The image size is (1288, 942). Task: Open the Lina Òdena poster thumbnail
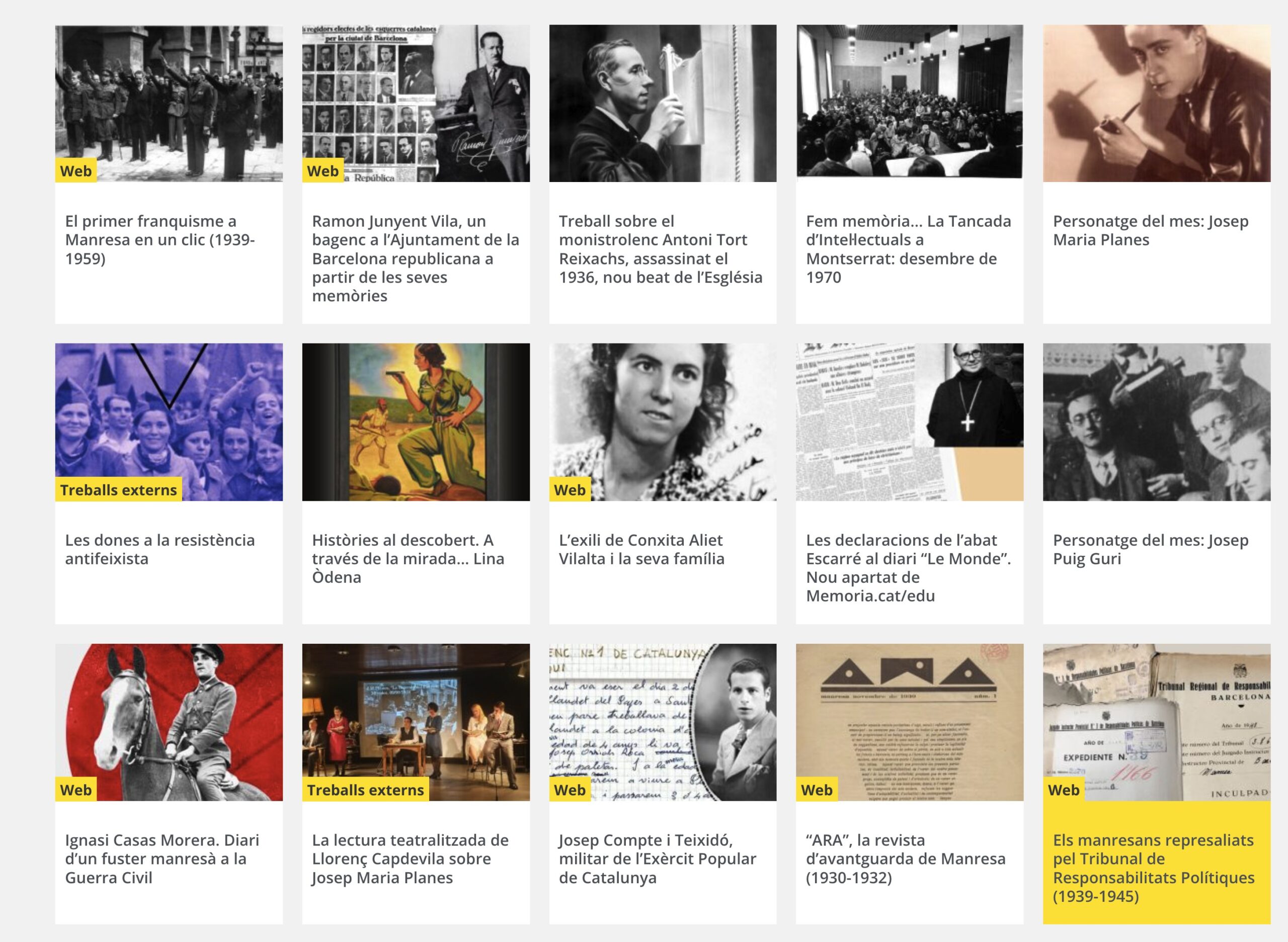pos(415,422)
